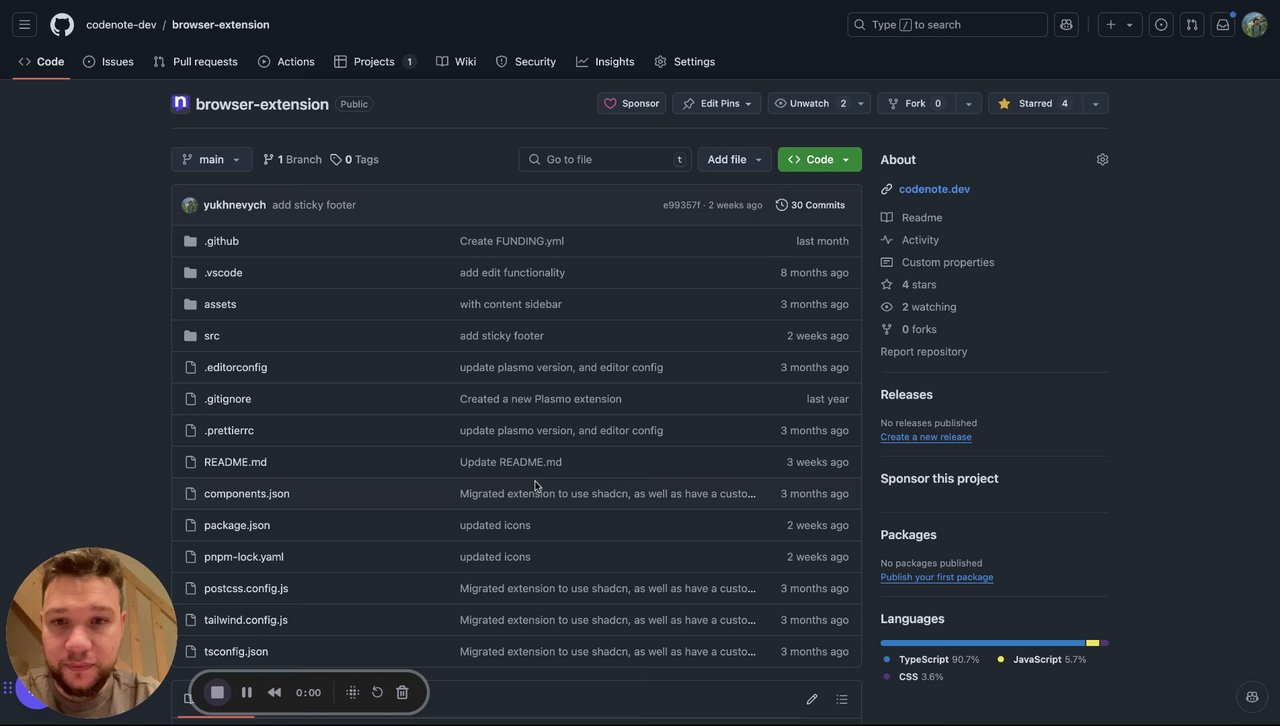
Task: Pause the screen recording
Action: (x=247, y=692)
